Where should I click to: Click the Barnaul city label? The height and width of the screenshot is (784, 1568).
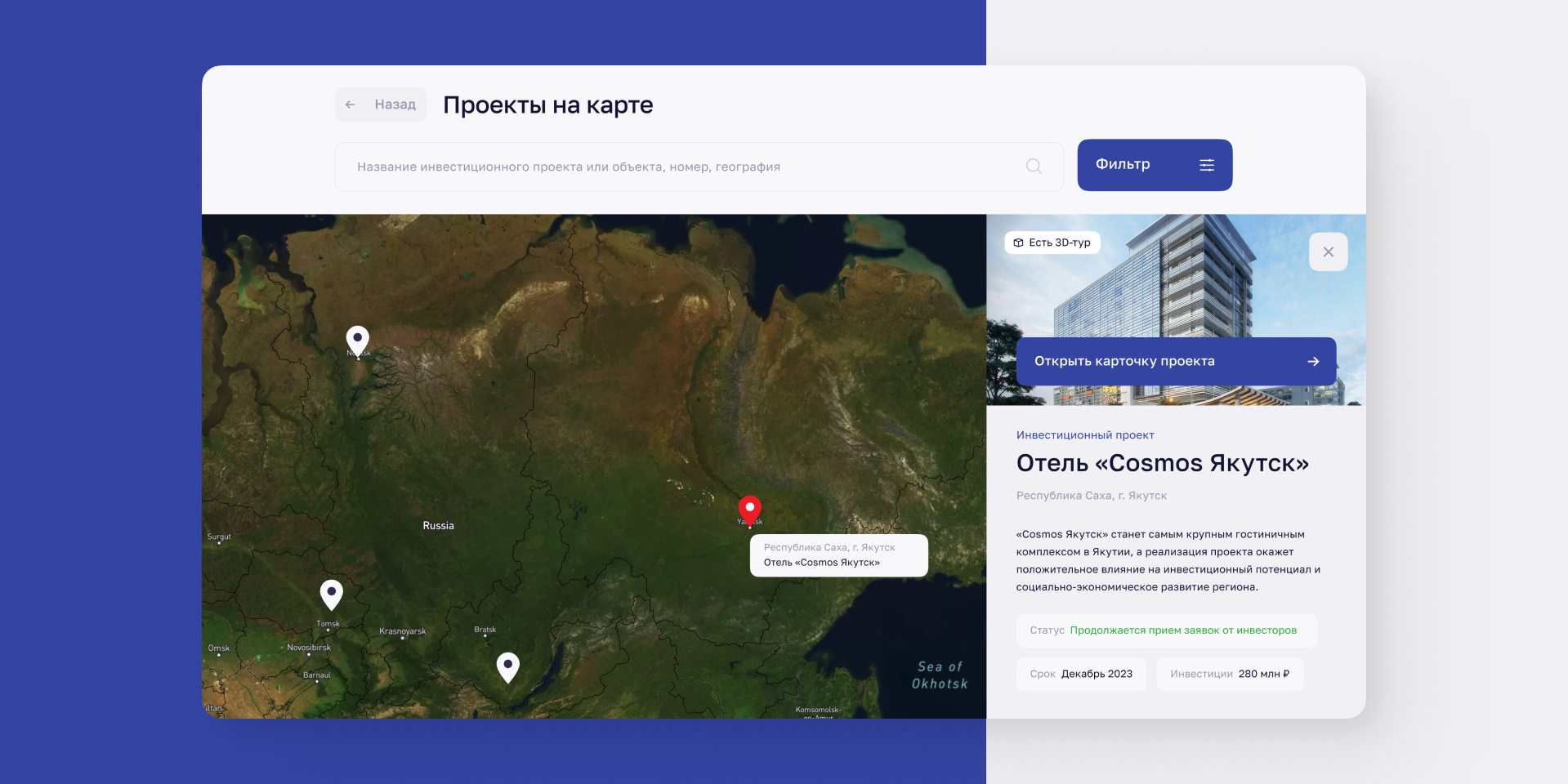click(317, 675)
